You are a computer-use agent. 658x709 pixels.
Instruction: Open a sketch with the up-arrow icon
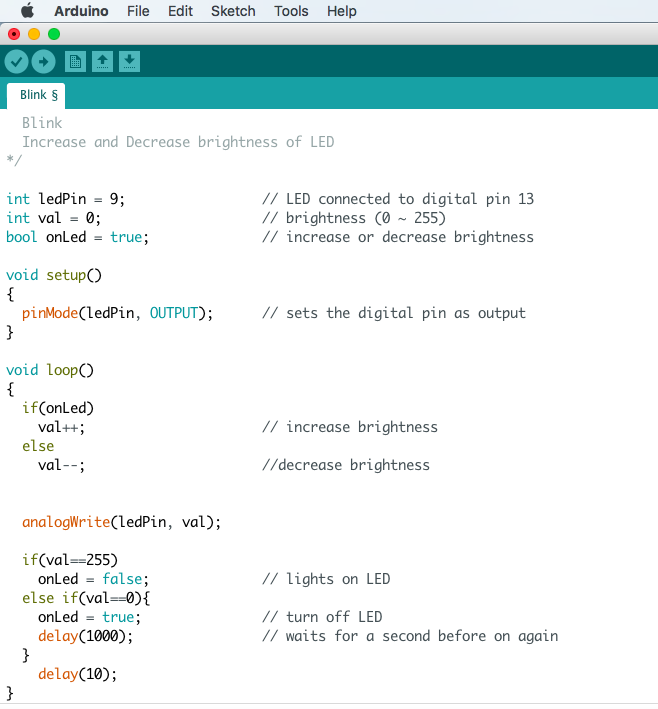click(103, 61)
